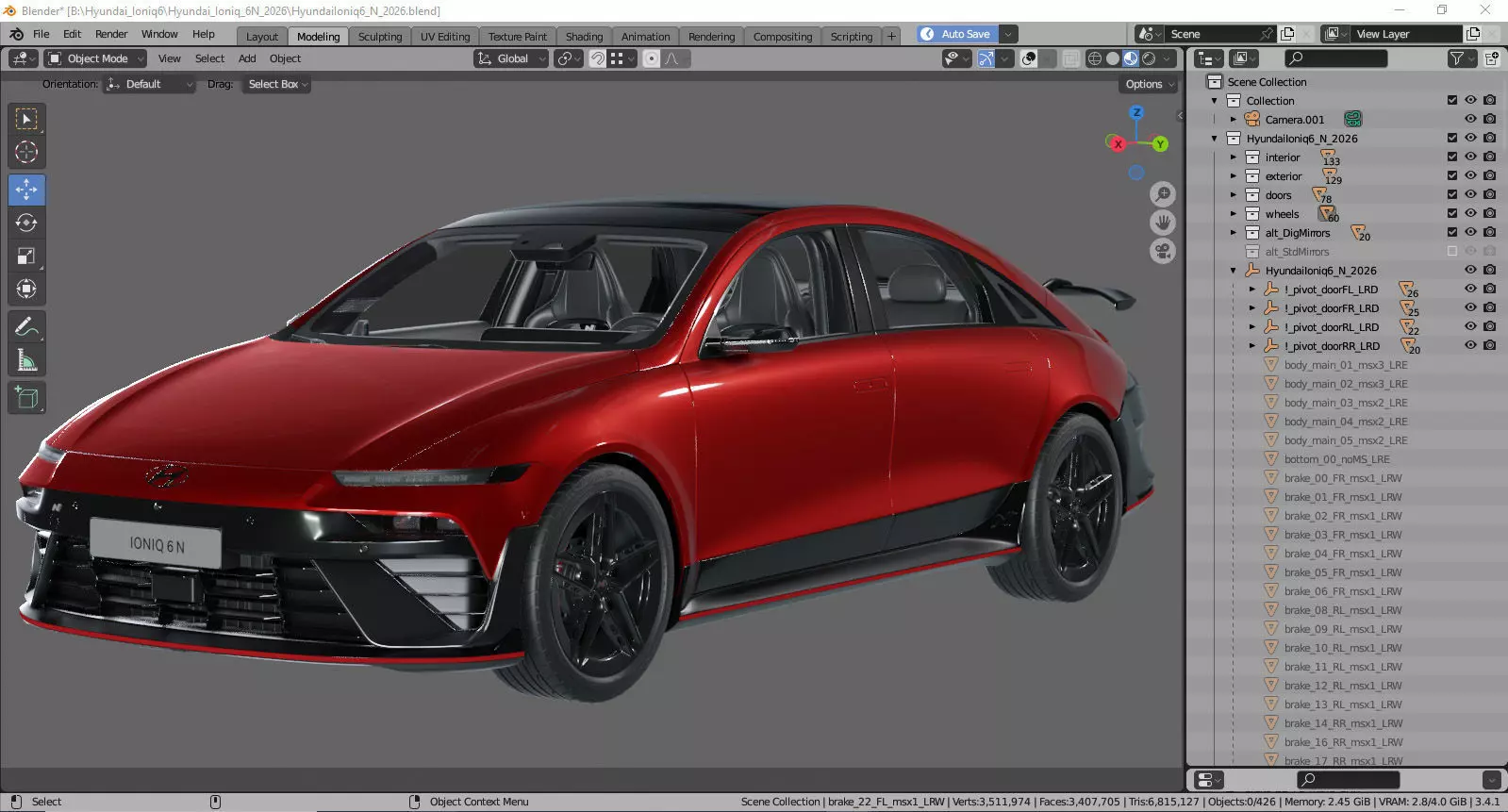This screenshot has height=812, width=1508.
Task: Switch to wireframe viewport shading
Action: [x=1095, y=58]
